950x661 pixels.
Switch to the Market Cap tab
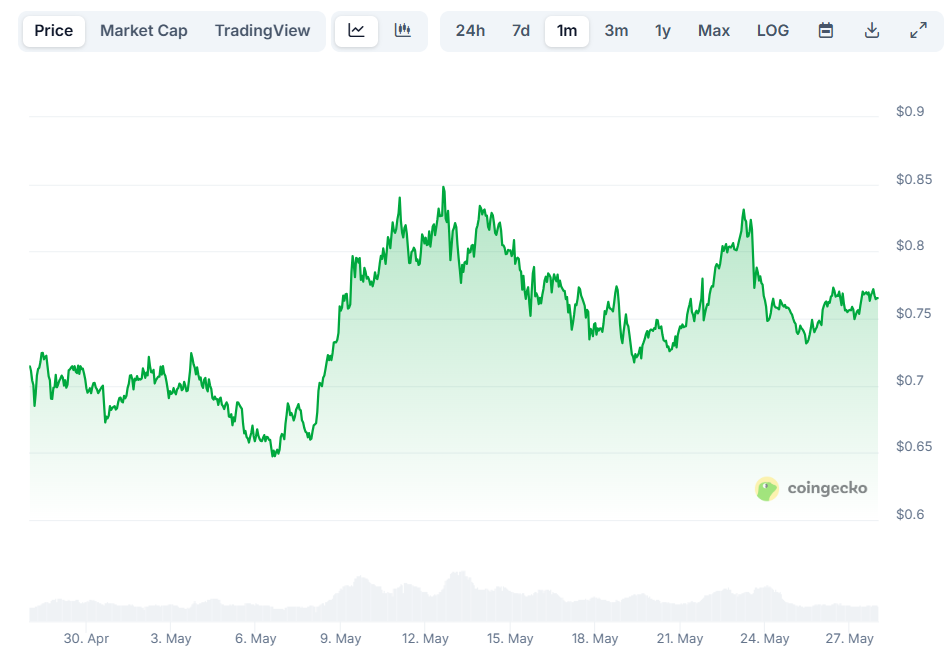[143, 31]
